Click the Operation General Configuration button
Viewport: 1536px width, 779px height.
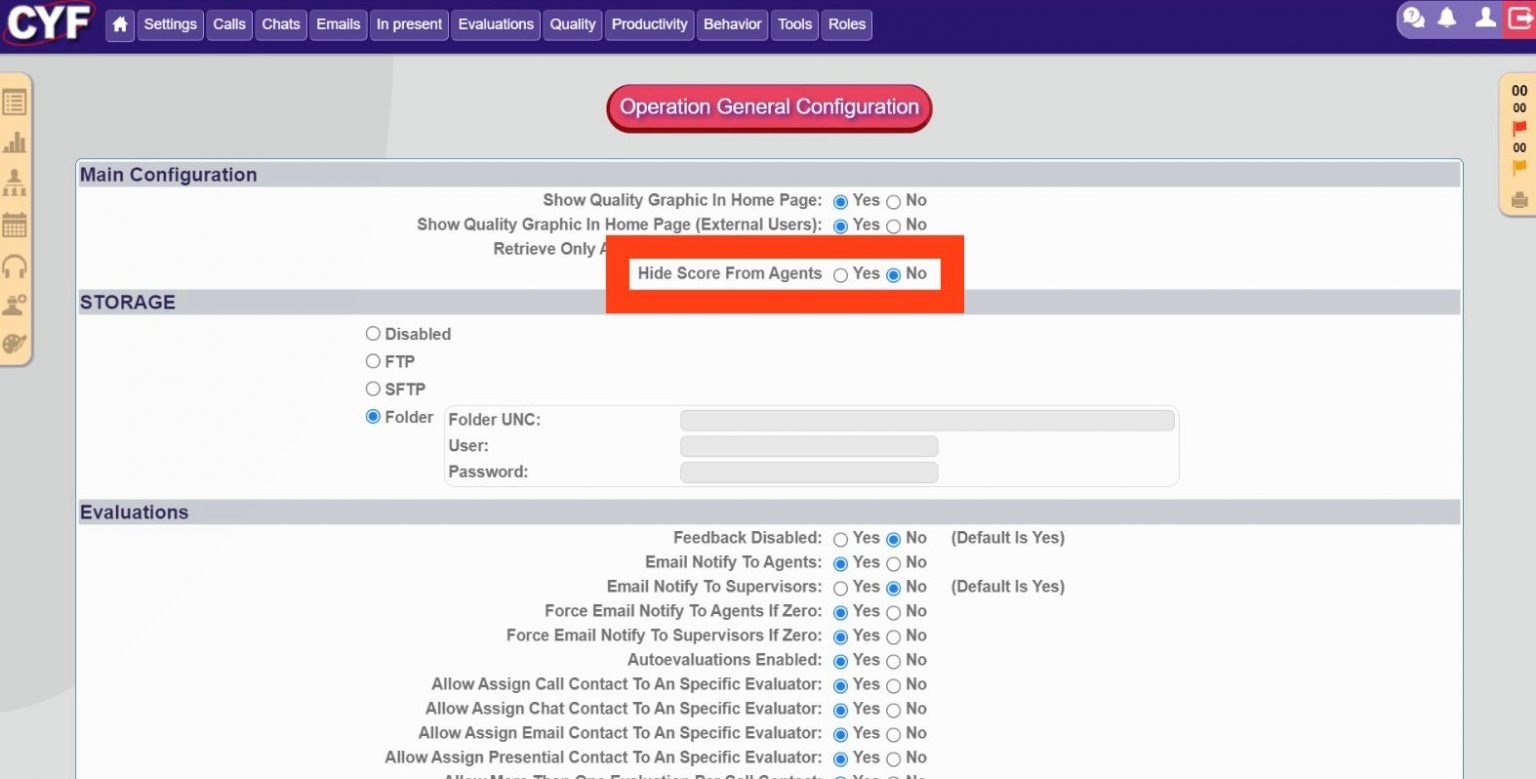[768, 107]
